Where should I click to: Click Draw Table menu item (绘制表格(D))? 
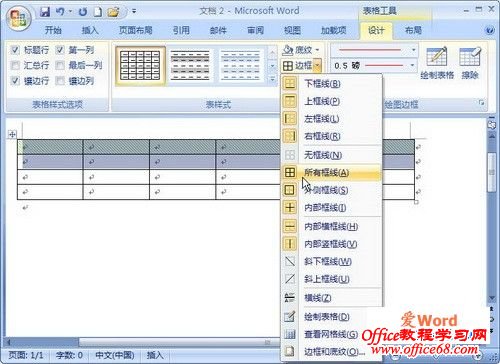coord(331,316)
